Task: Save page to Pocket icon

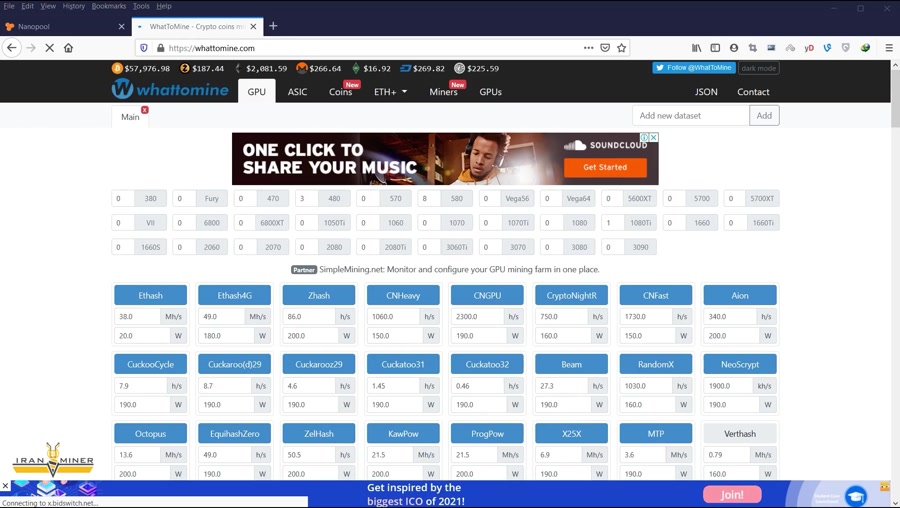Action: [x=605, y=48]
